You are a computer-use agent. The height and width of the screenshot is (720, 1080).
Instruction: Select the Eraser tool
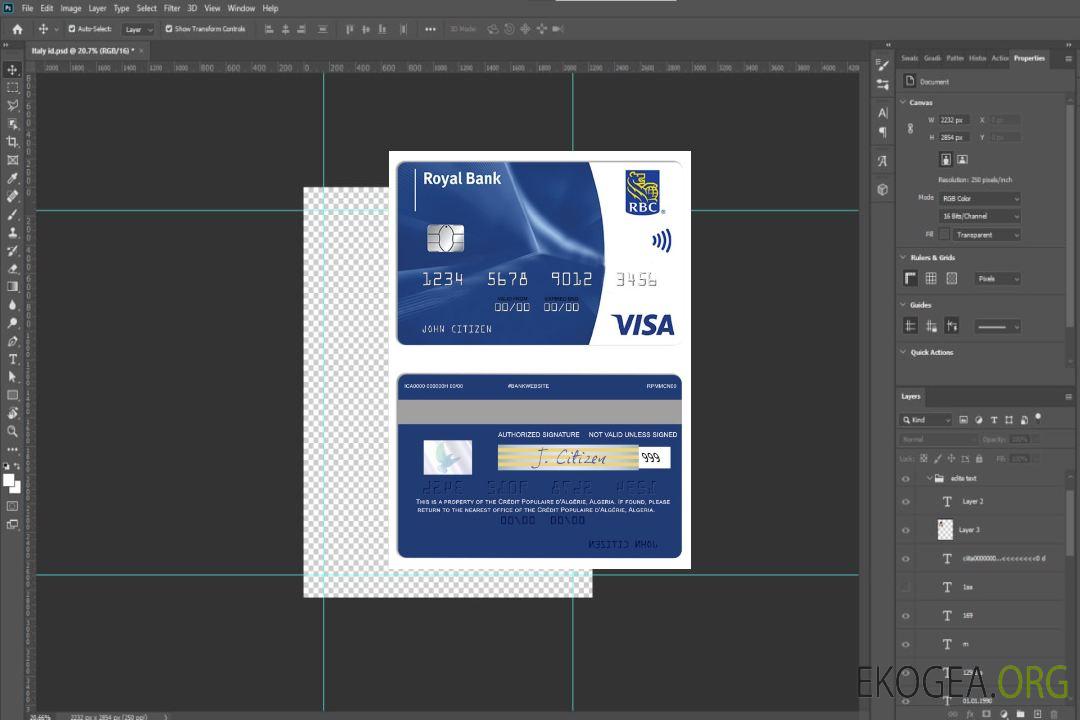tap(12, 269)
